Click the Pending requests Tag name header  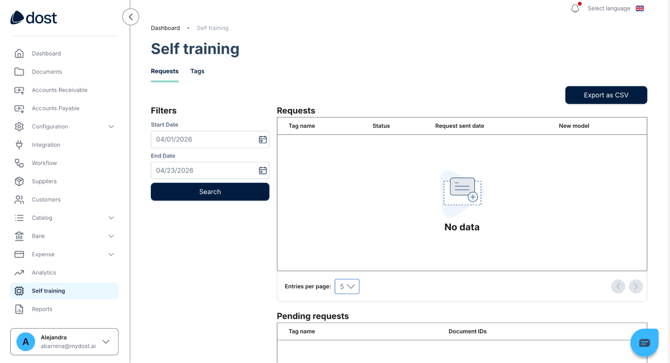[x=302, y=331]
